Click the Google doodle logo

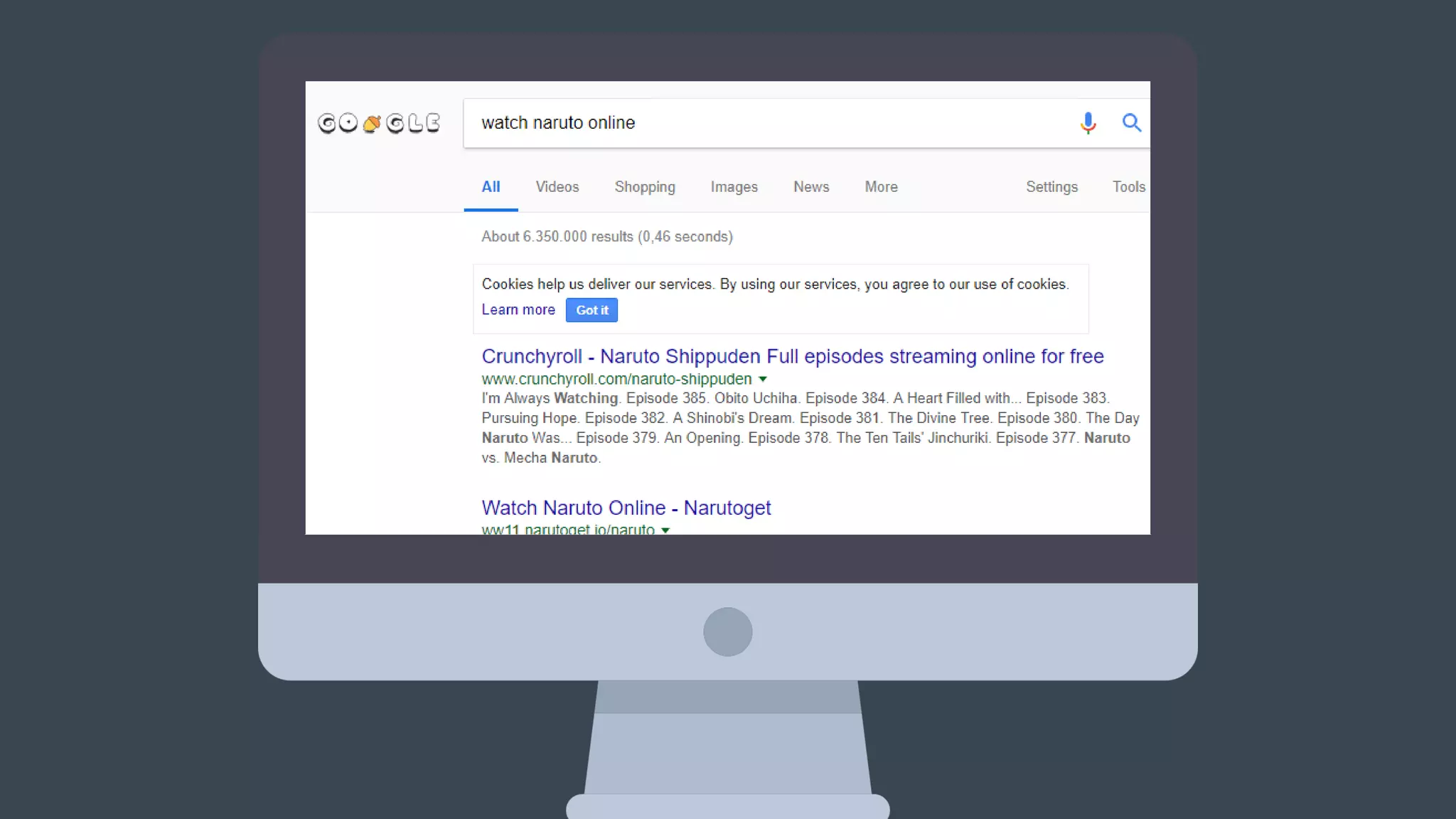378,123
